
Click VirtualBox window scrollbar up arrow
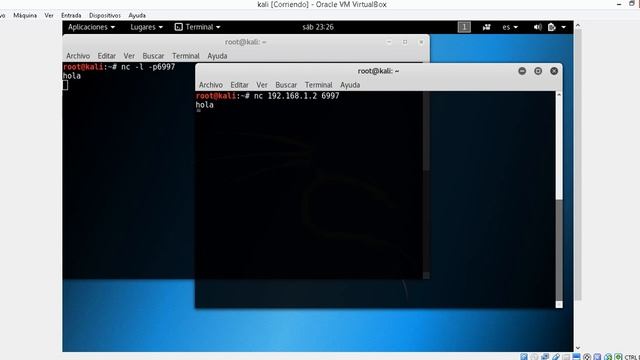coord(578,26)
